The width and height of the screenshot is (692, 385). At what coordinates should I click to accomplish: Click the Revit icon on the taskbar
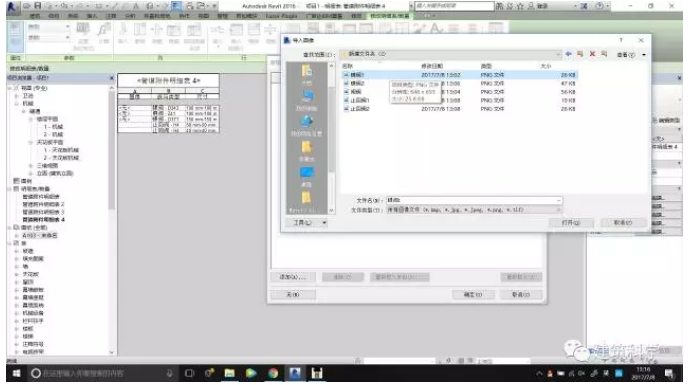[x=295, y=373]
